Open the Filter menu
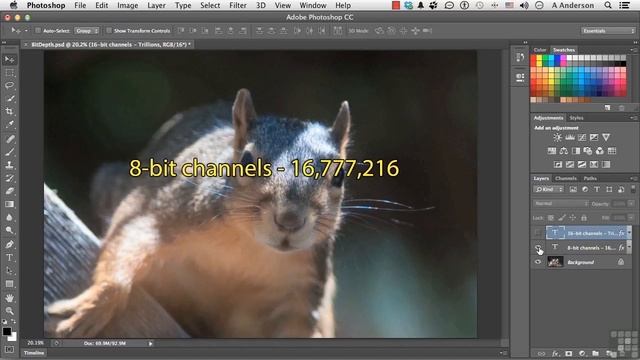 point(238,5)
